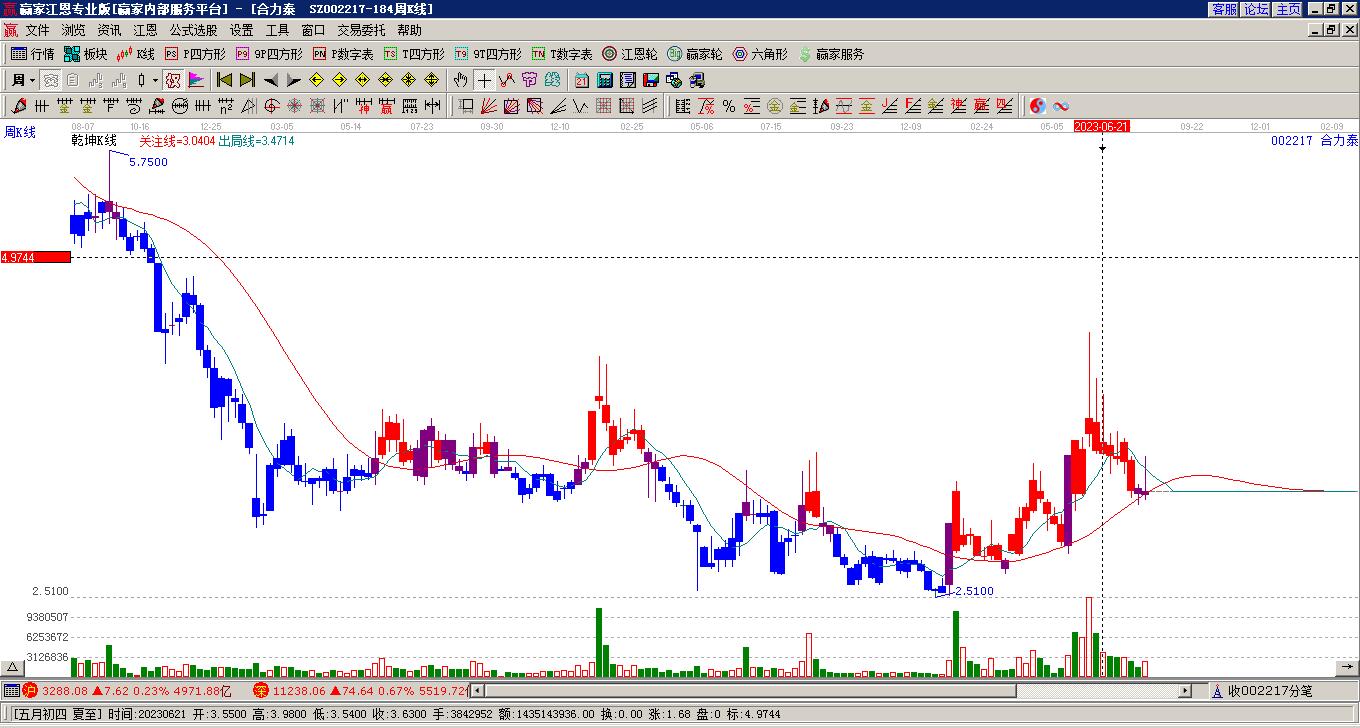Open the 设置 menu

coord(241,30)
